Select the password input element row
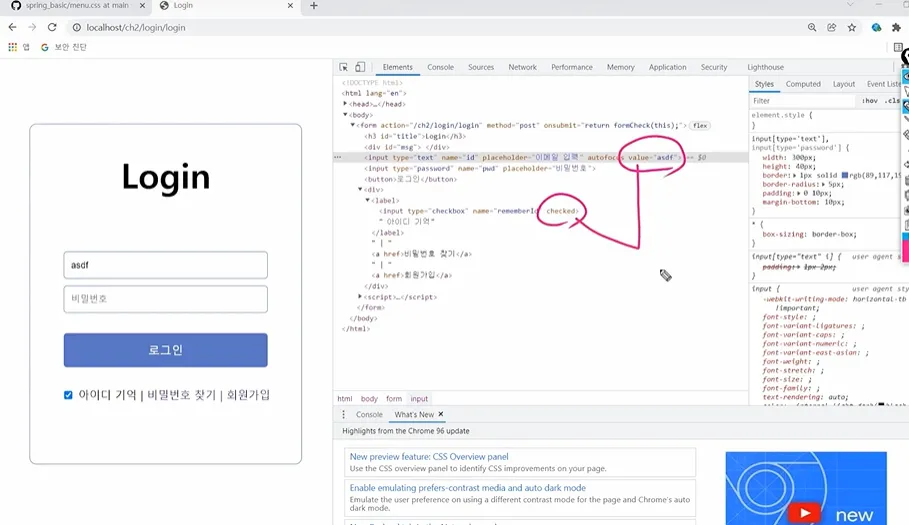This screenshot has width=909, height=525. pos(479,168)
